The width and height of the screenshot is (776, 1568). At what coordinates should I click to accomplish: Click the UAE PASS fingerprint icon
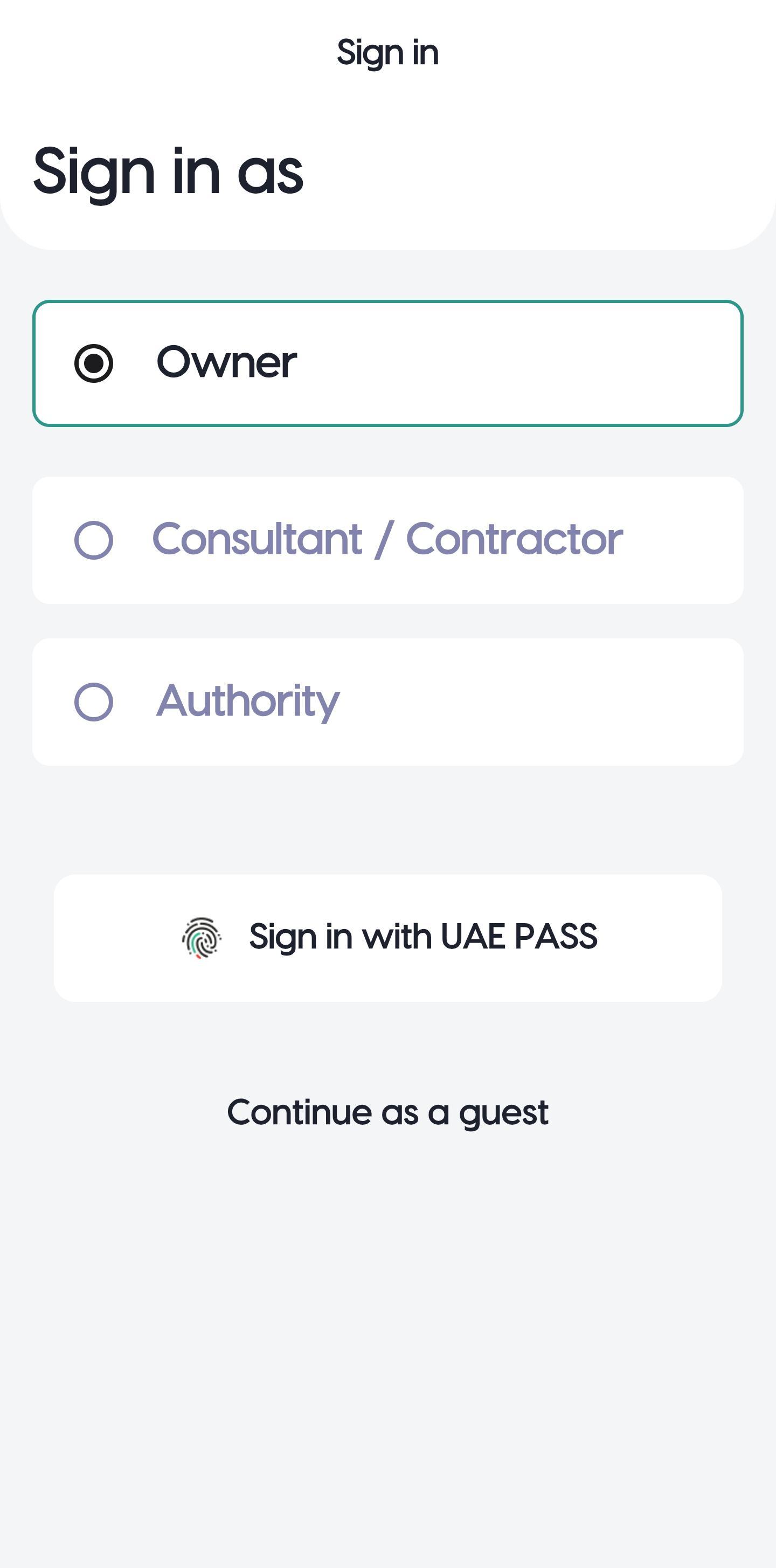point(202,938)
